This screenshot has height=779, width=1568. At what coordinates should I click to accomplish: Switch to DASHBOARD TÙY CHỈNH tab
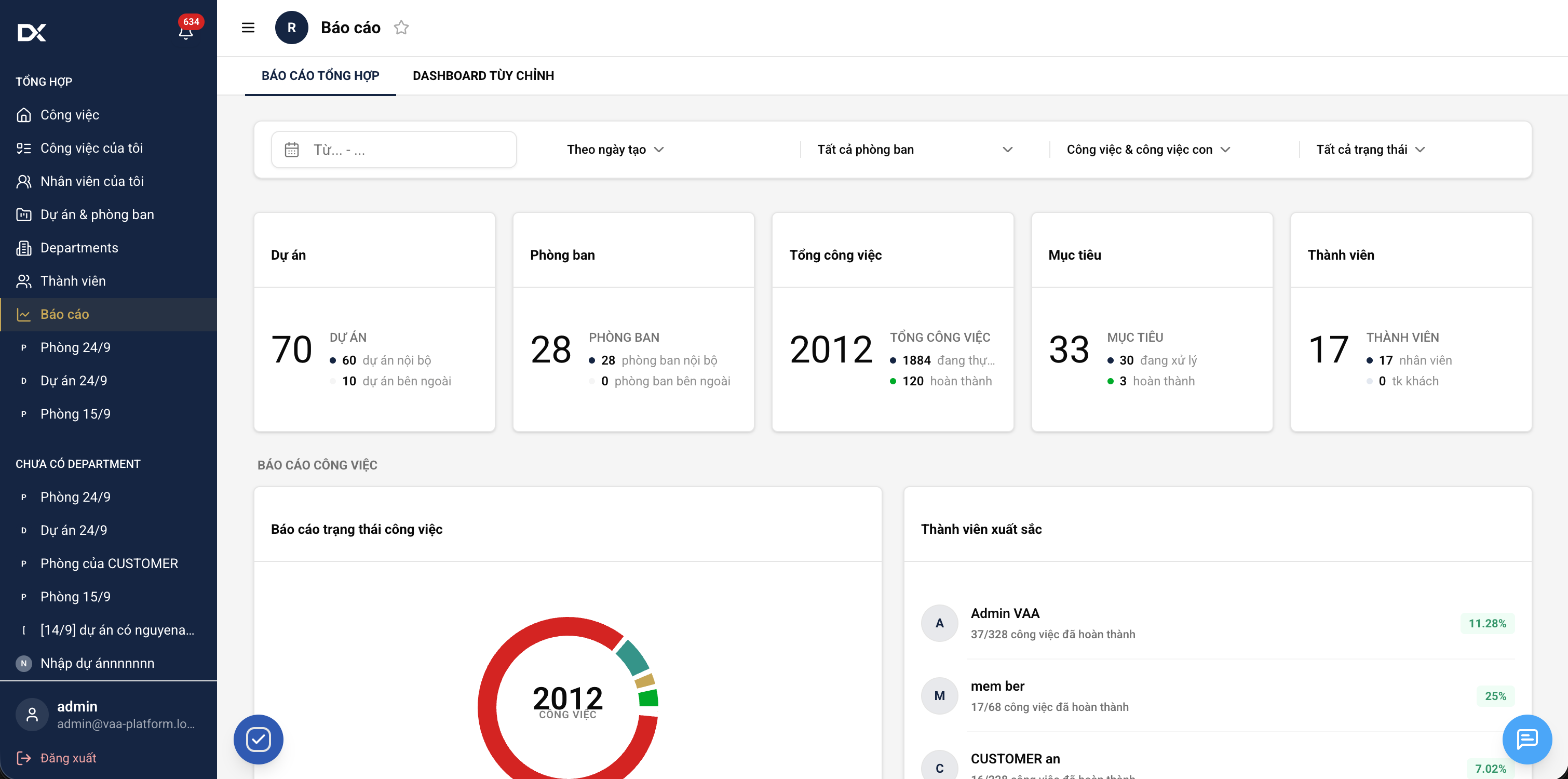click(x=483, y=75)
